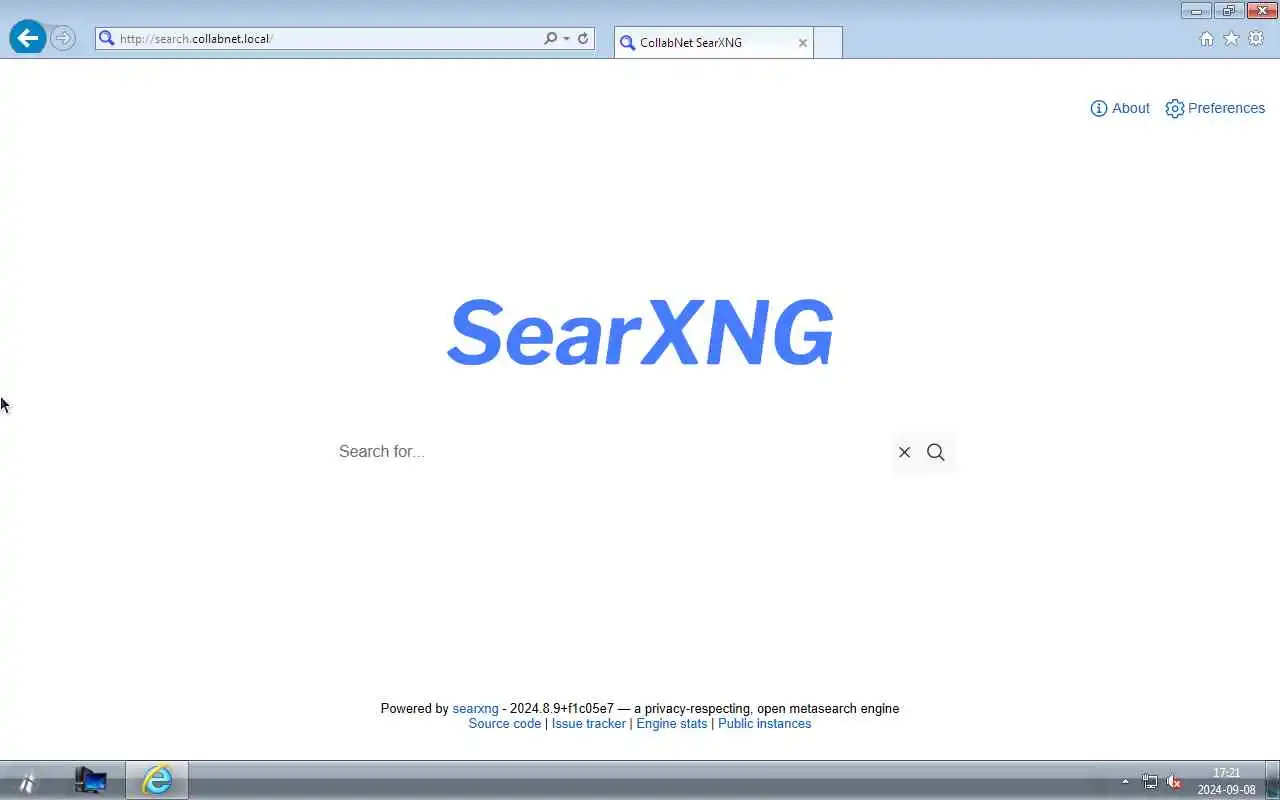Image resolution: width=1280 pixels, height=800 pixels.
Task: Open SearXNG Preferences
Action: (x=1215, y=108)
